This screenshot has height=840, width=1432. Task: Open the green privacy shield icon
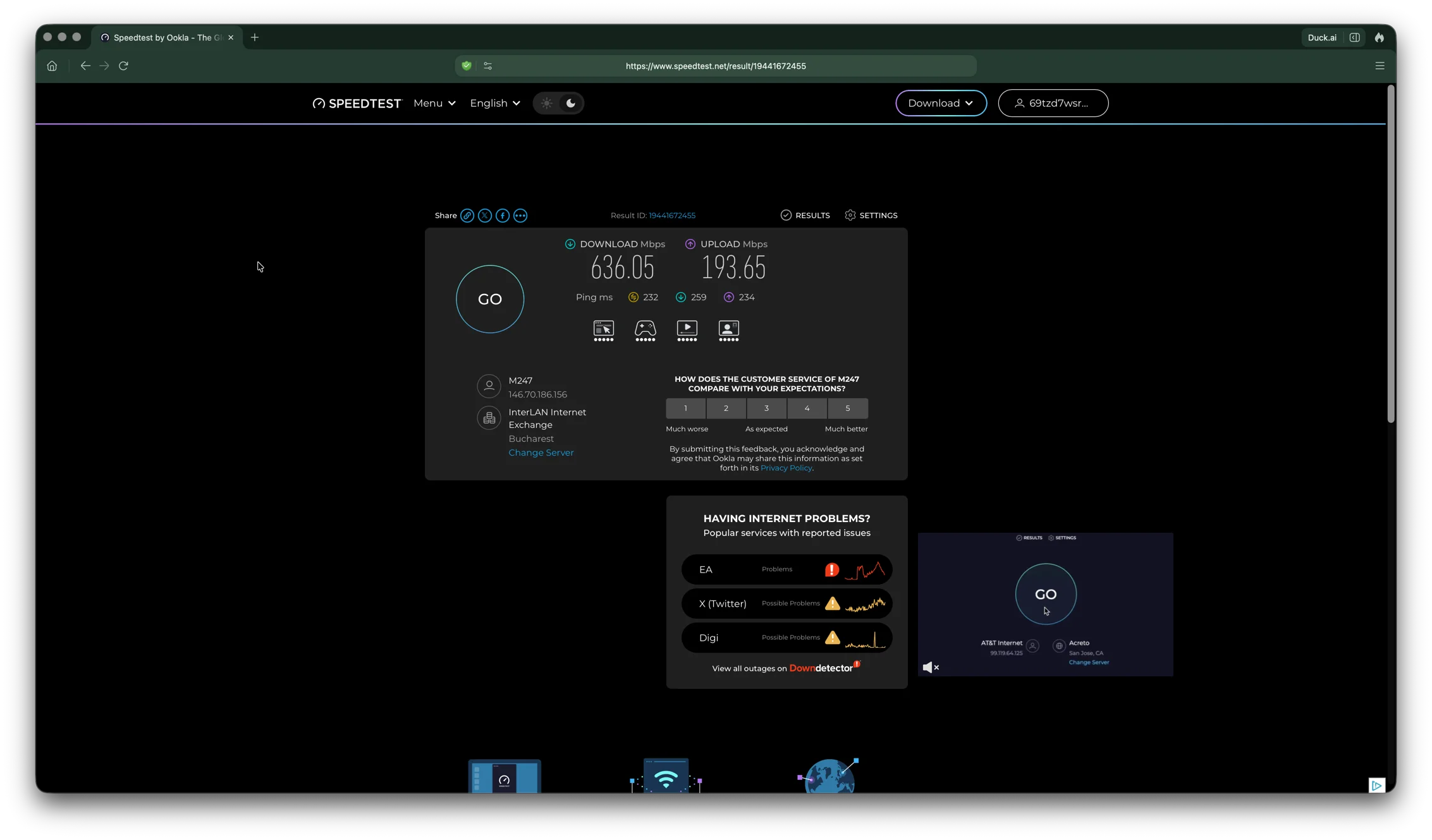pyautogui.click(x=467, y=66)
